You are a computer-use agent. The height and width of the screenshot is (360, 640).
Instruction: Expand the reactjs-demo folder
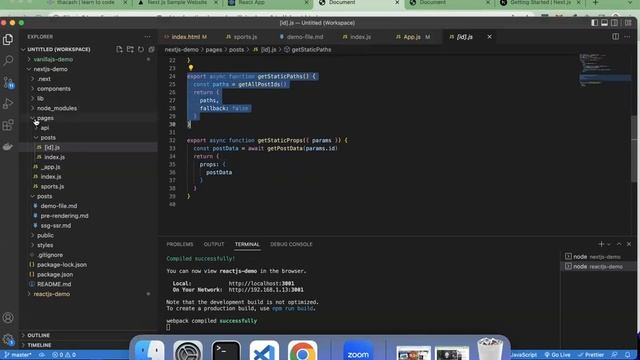89,294
